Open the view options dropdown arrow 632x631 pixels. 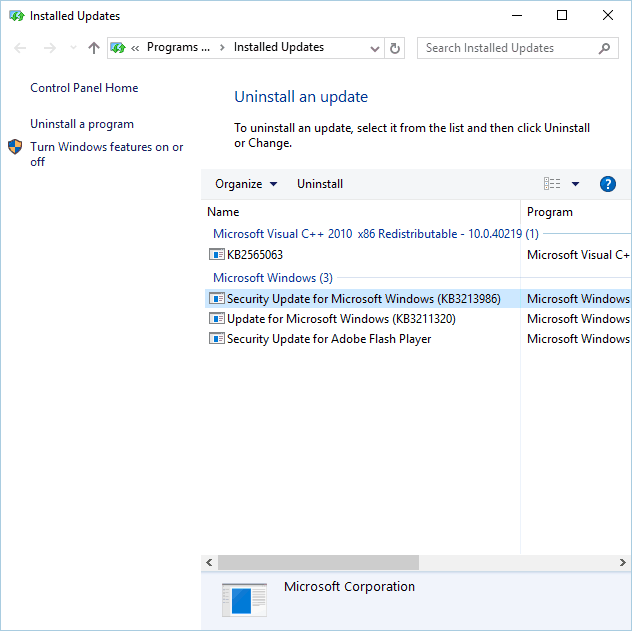[575, 184]
